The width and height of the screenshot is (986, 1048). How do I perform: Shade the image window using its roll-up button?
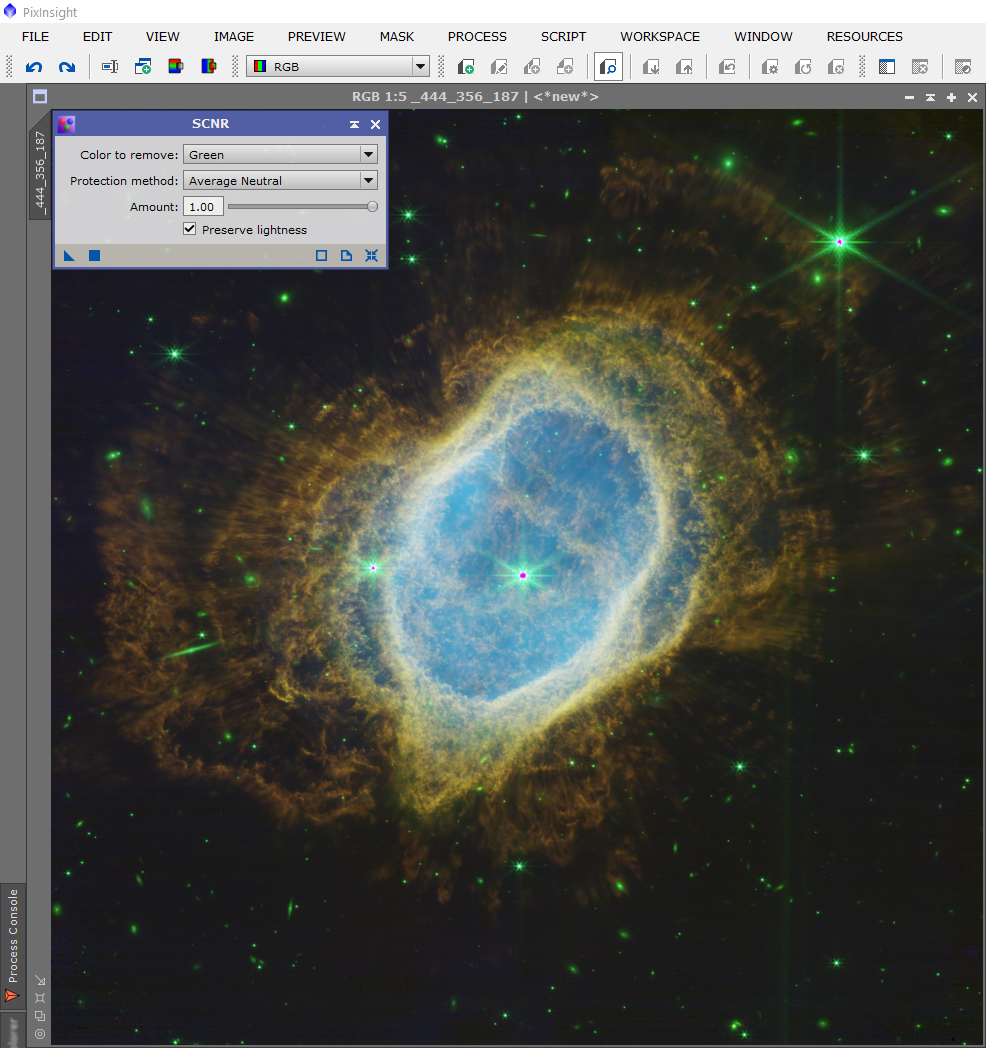[x=930, y=97]
